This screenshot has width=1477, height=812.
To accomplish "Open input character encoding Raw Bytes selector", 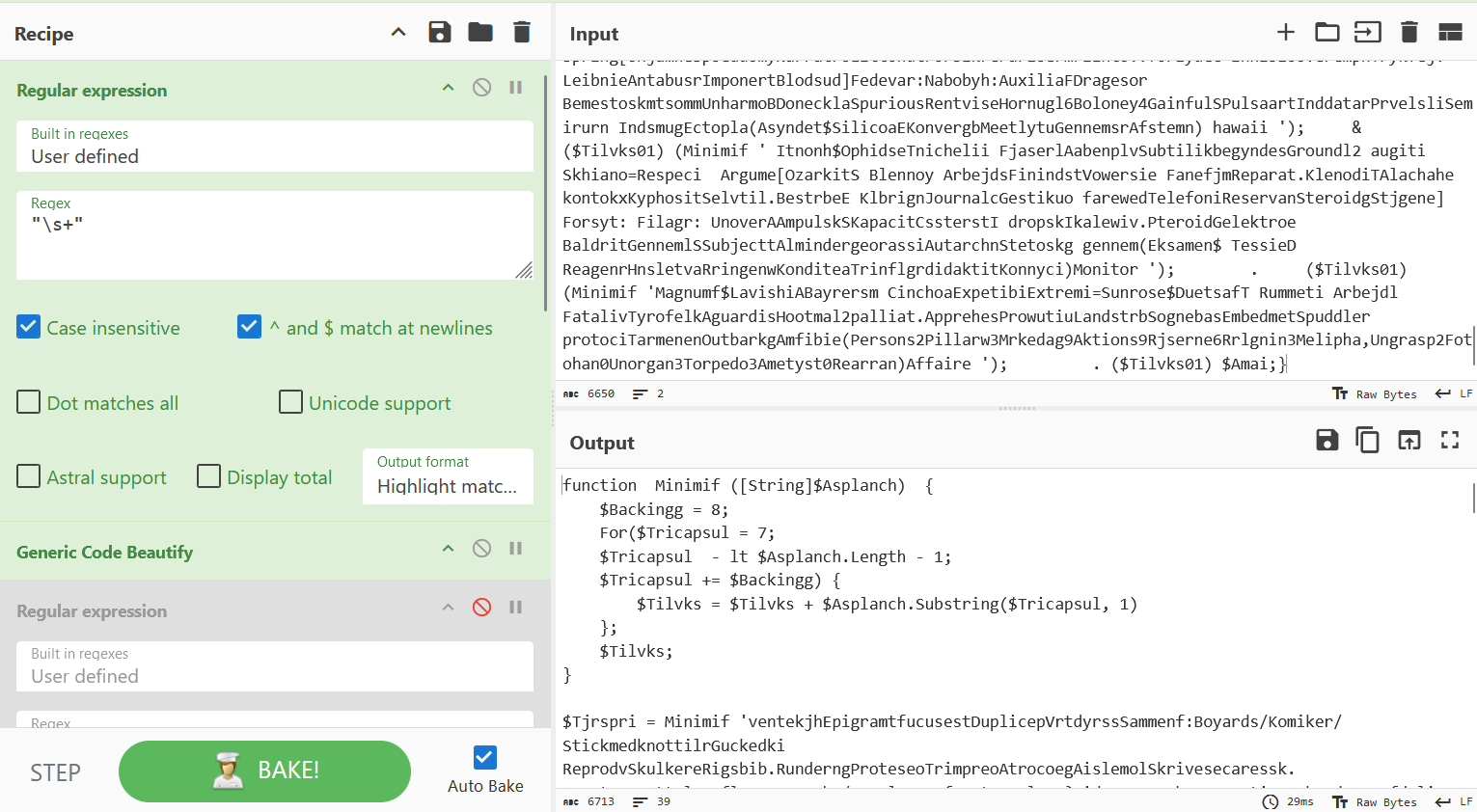I will (x=1375, y=393).
